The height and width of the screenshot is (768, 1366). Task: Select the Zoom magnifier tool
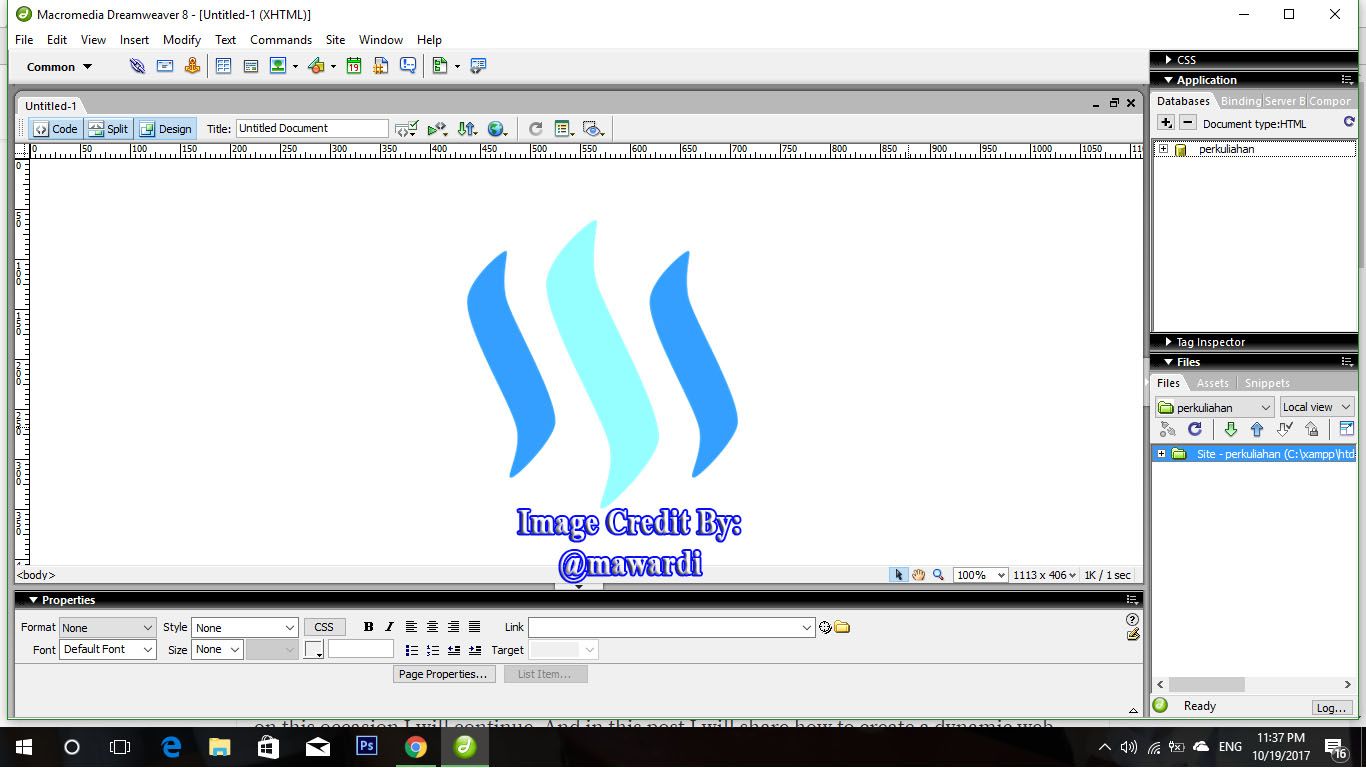click(x=938, y=575)
